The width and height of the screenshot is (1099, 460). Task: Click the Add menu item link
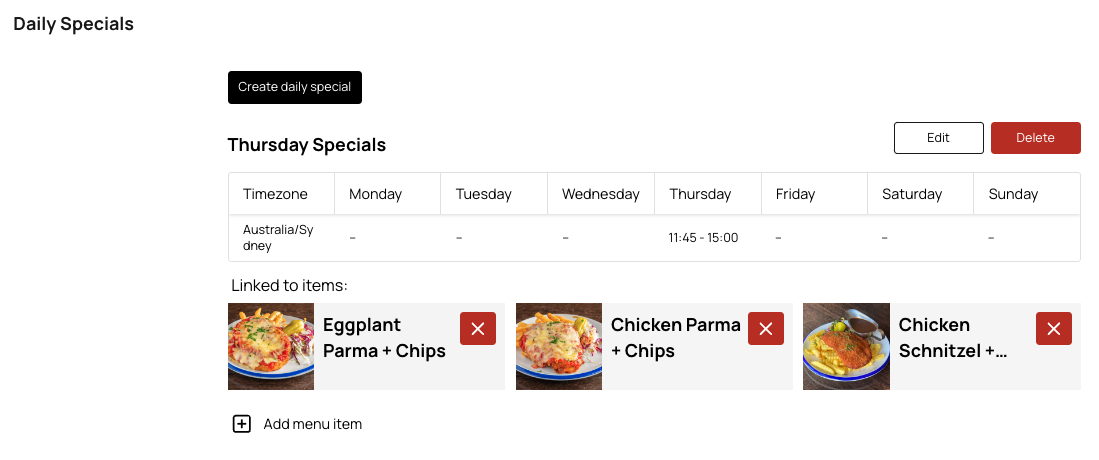(312, 424)
